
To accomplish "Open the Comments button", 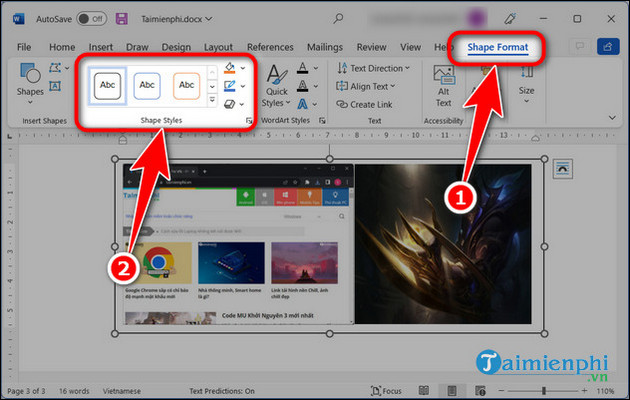I will (x=579, y=47).
